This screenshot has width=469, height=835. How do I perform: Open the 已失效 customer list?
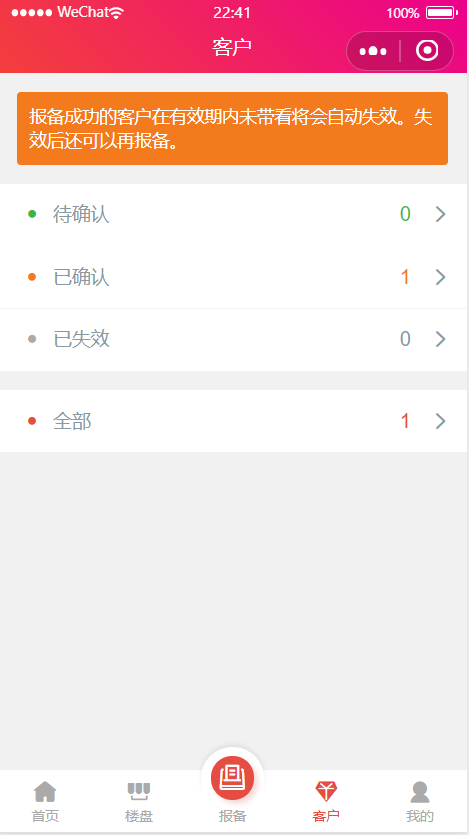coord(234,340)
